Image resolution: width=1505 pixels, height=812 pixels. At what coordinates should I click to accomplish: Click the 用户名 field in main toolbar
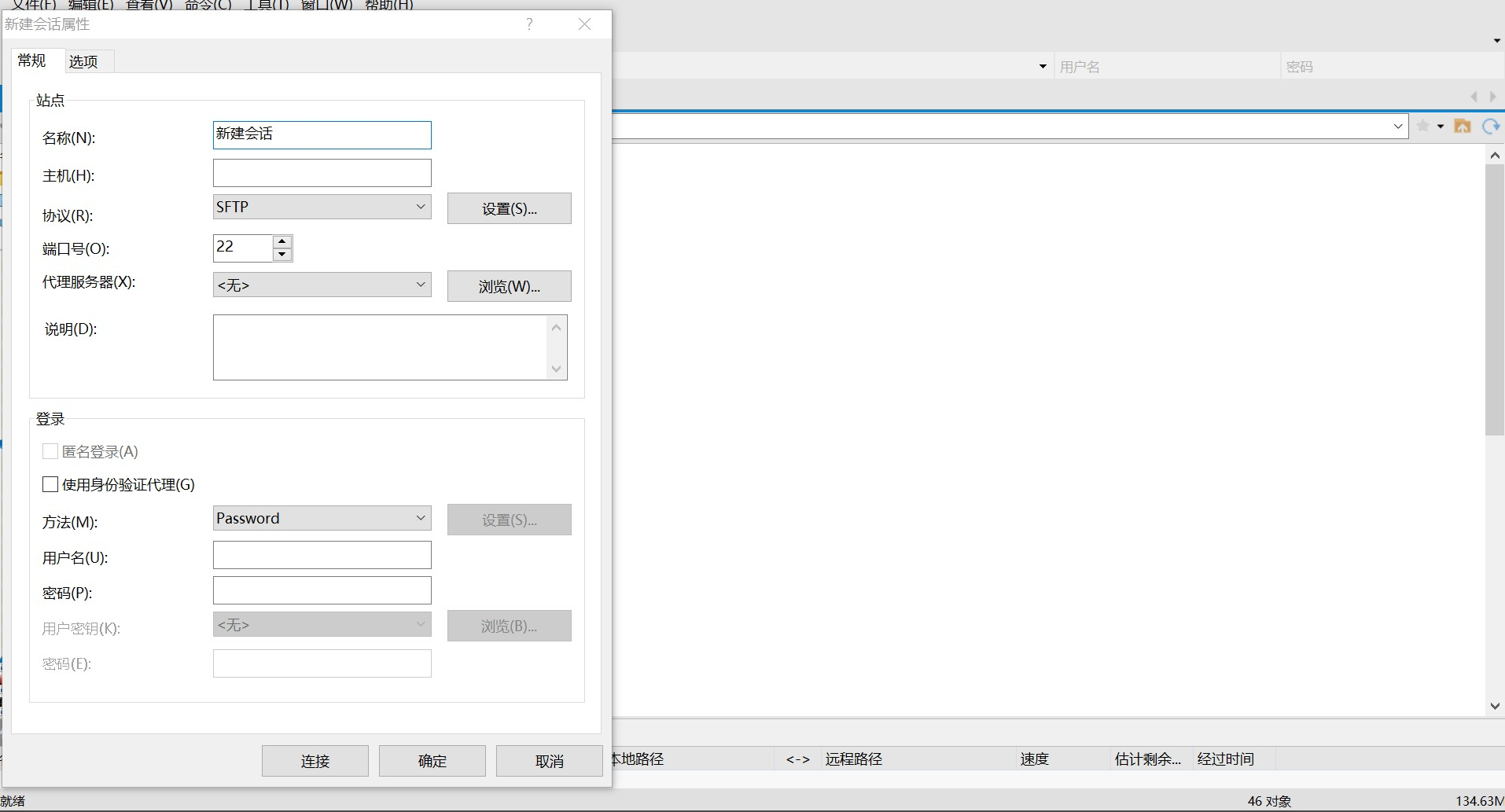(x=1167, y=67)
